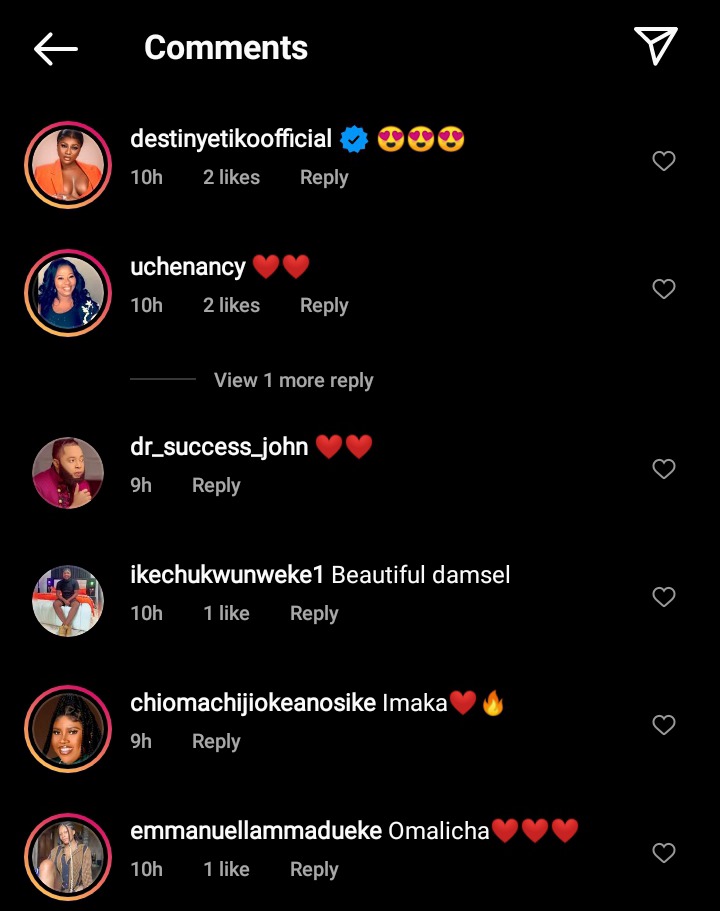This screenshot has height=911, width=720.
Task: Open uchenancy's profile picture
Action: pos(68,293)
